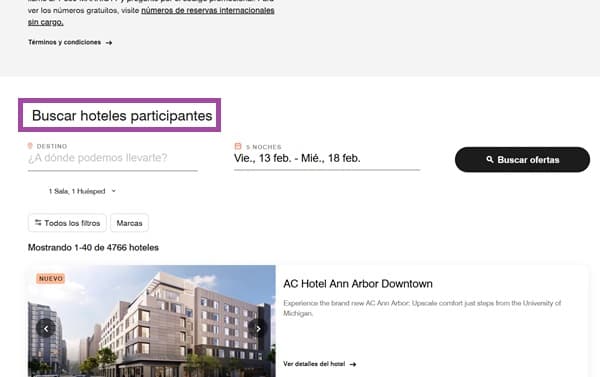The width and height of the screenshot is (600, 377).
Task: Click the AC Hotel Ann Arbor building photo
Action: point(152,322)
